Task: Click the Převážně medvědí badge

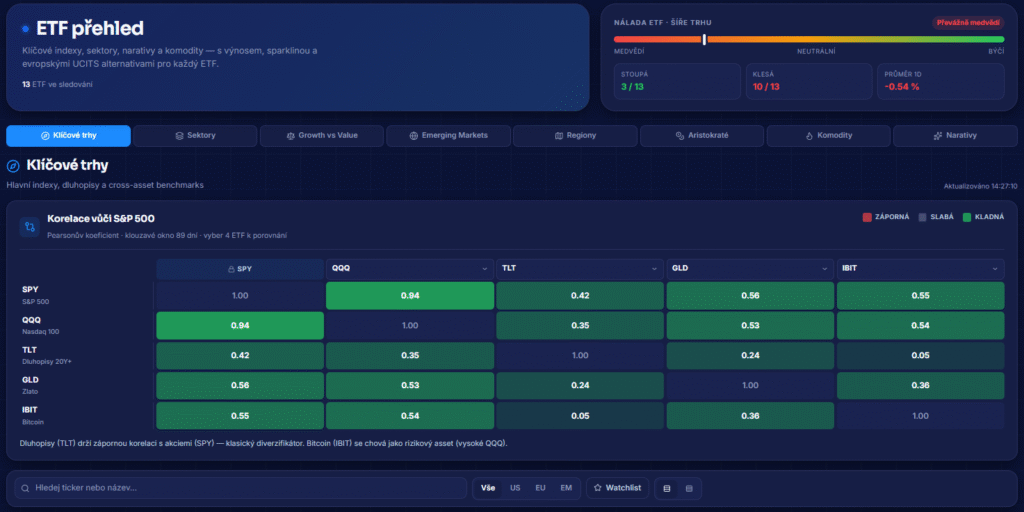Action: point(968,23)
